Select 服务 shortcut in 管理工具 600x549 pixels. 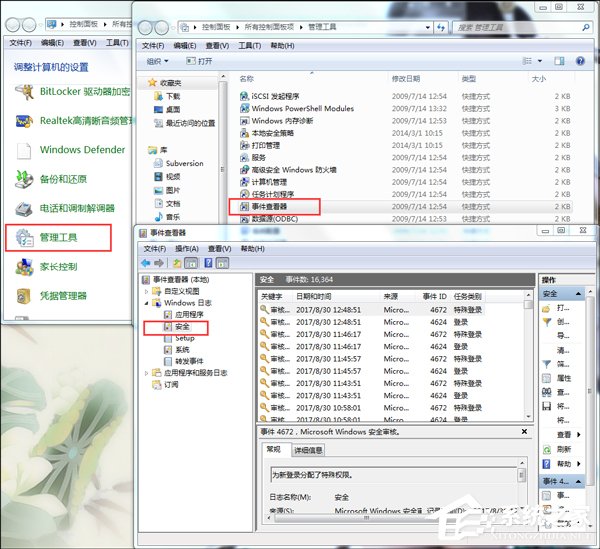pos(253,158)
